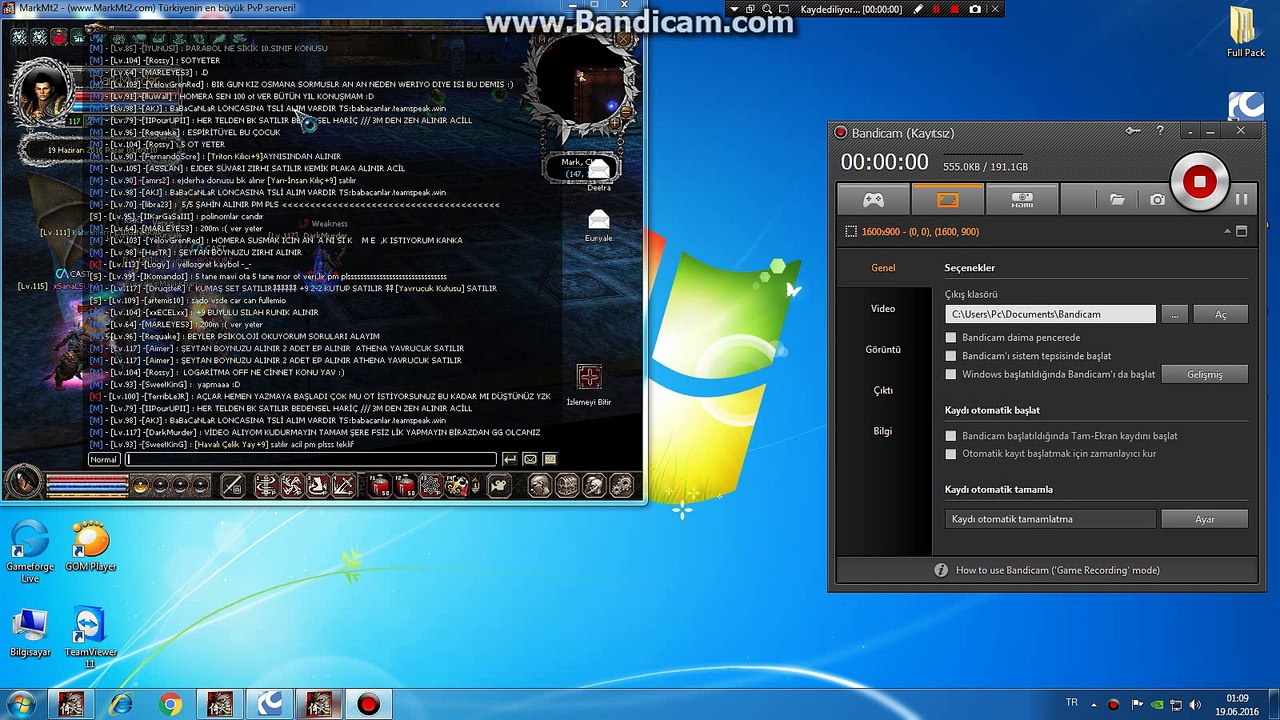Open the Görüntü settings tab

click(883, 350)
